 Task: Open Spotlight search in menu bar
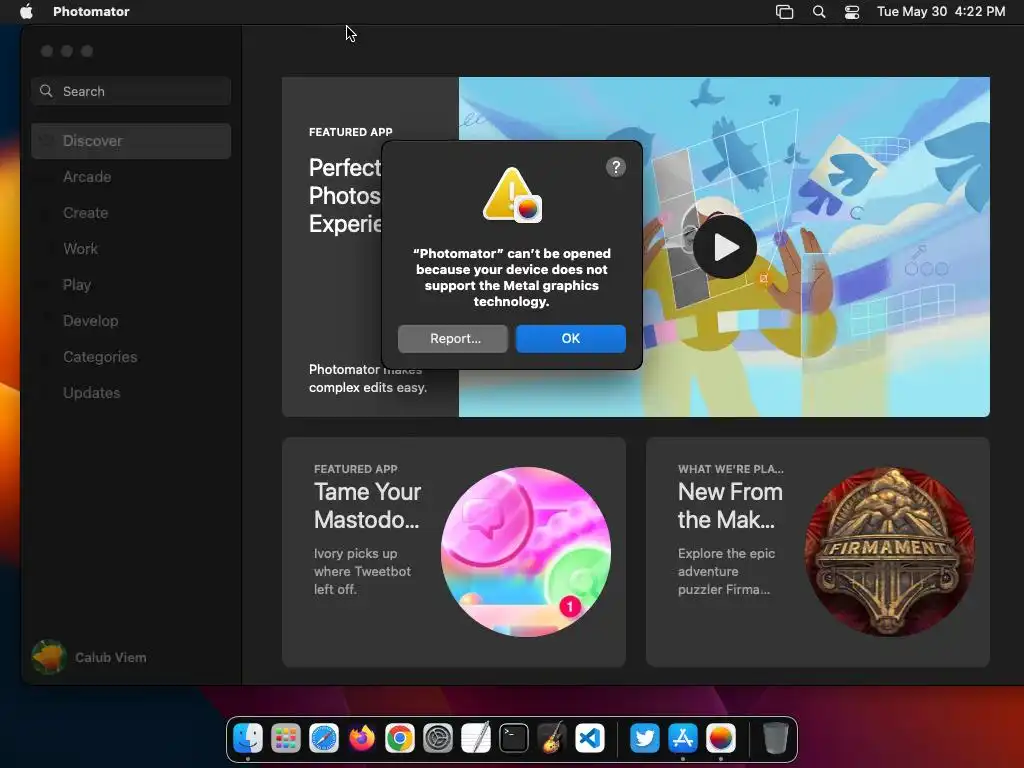point(818,11)
